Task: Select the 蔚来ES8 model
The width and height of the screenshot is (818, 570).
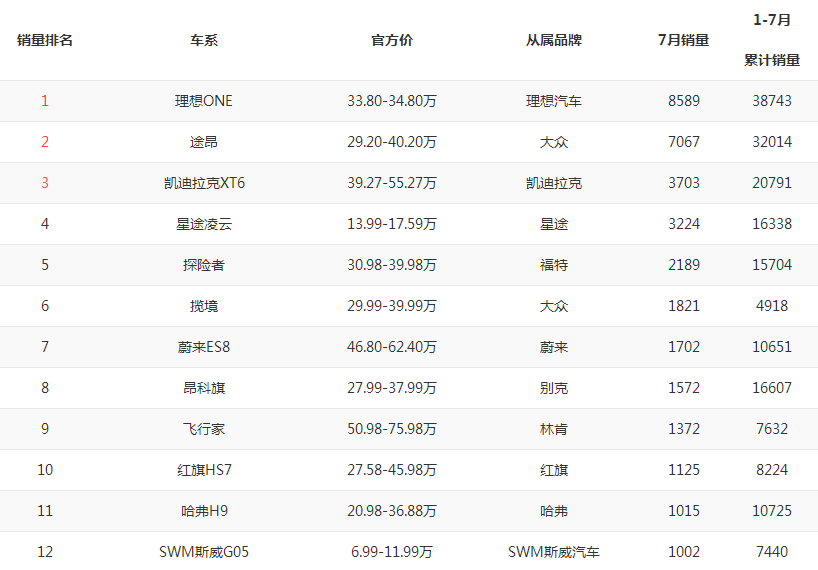Action: click(x=204, y=347)
